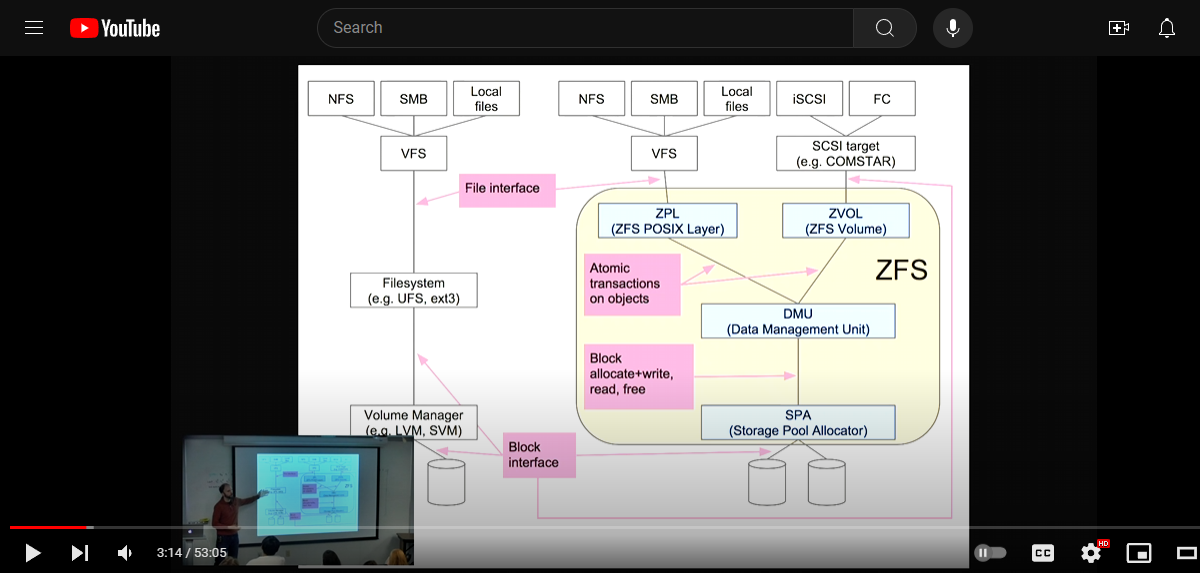Skip to the next video
This screenshot has width=1200, height=573.
pyautogui.click(x=80, y=552)
